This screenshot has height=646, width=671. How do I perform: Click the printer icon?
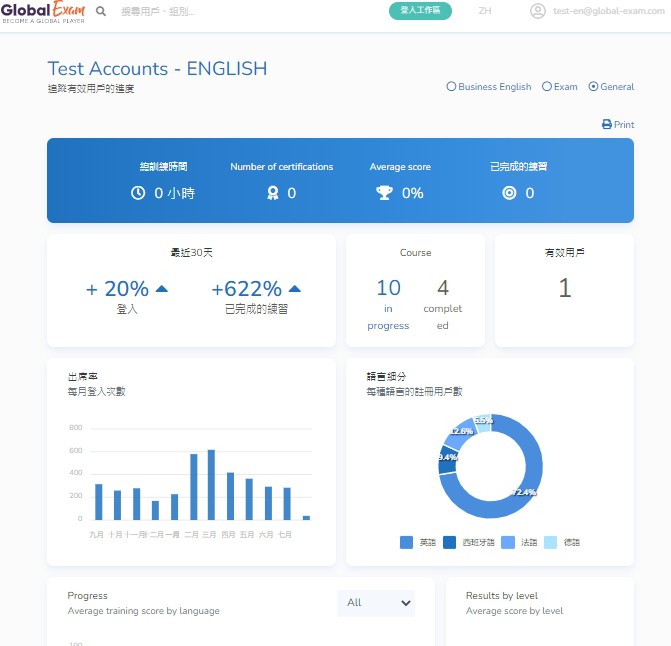click(x=606, y=125)
